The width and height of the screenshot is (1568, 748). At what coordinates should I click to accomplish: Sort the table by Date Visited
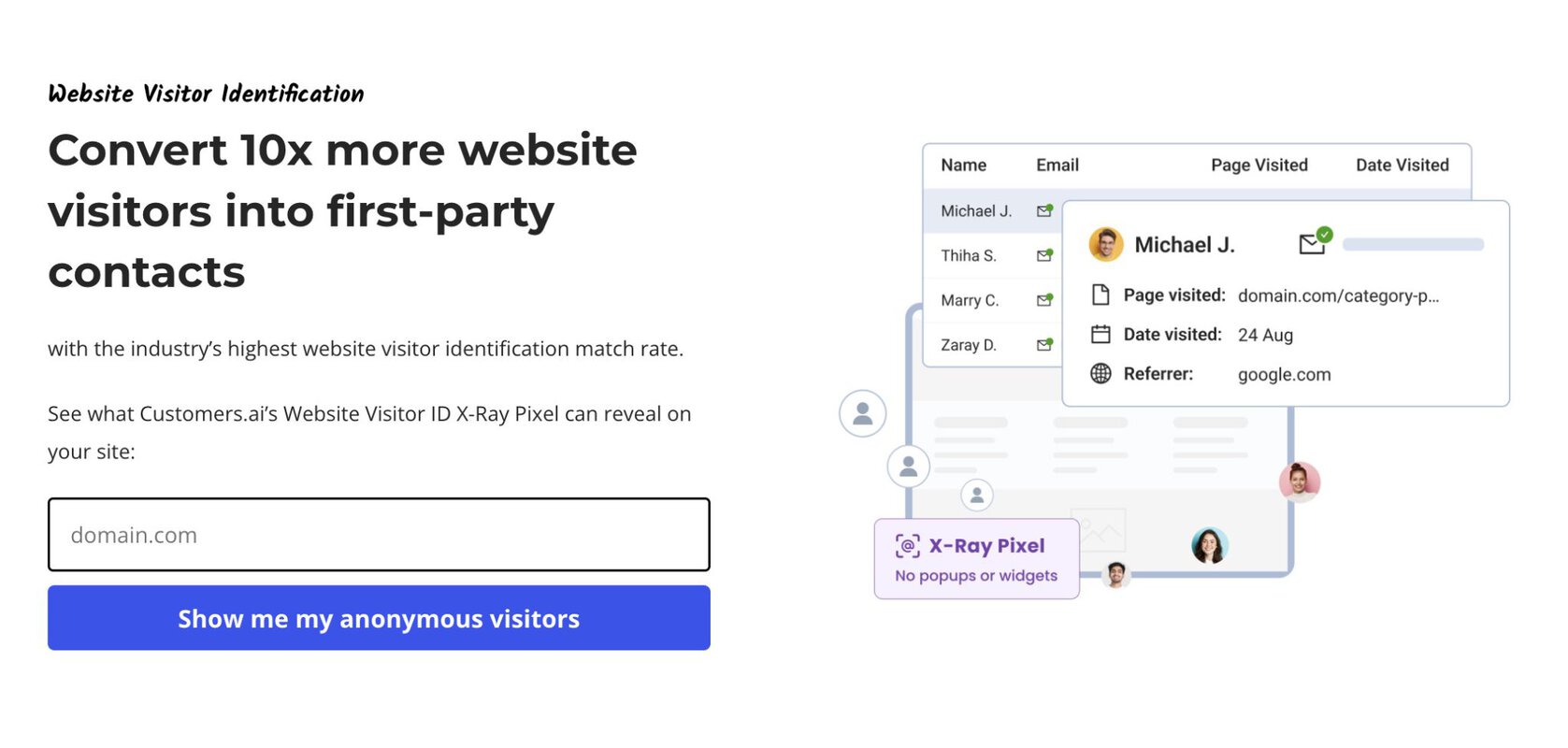[1402, 165]
